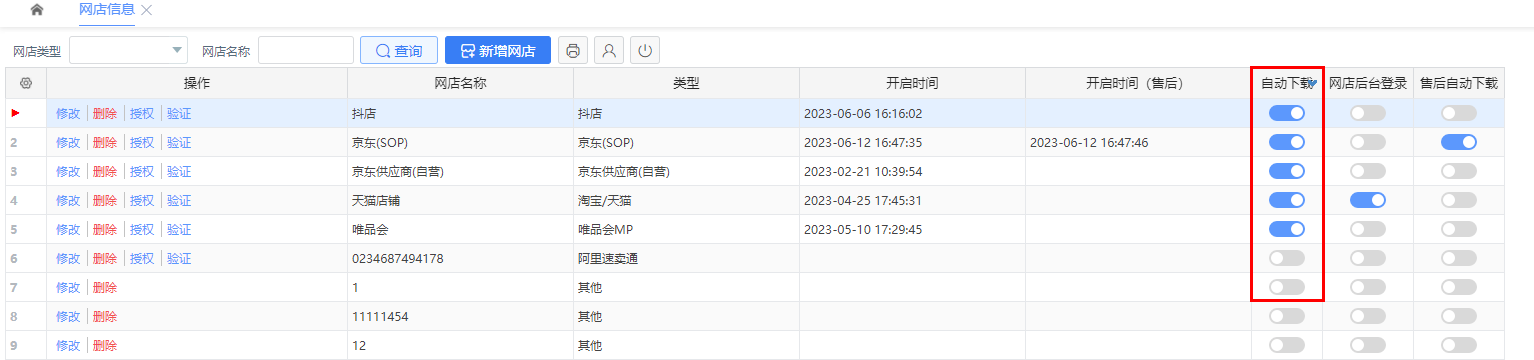Image resolution: width=1534 pixels, height=360 pixels.
Task: Select the 京东(SOP) shop name cell
Action: point(460,143)
